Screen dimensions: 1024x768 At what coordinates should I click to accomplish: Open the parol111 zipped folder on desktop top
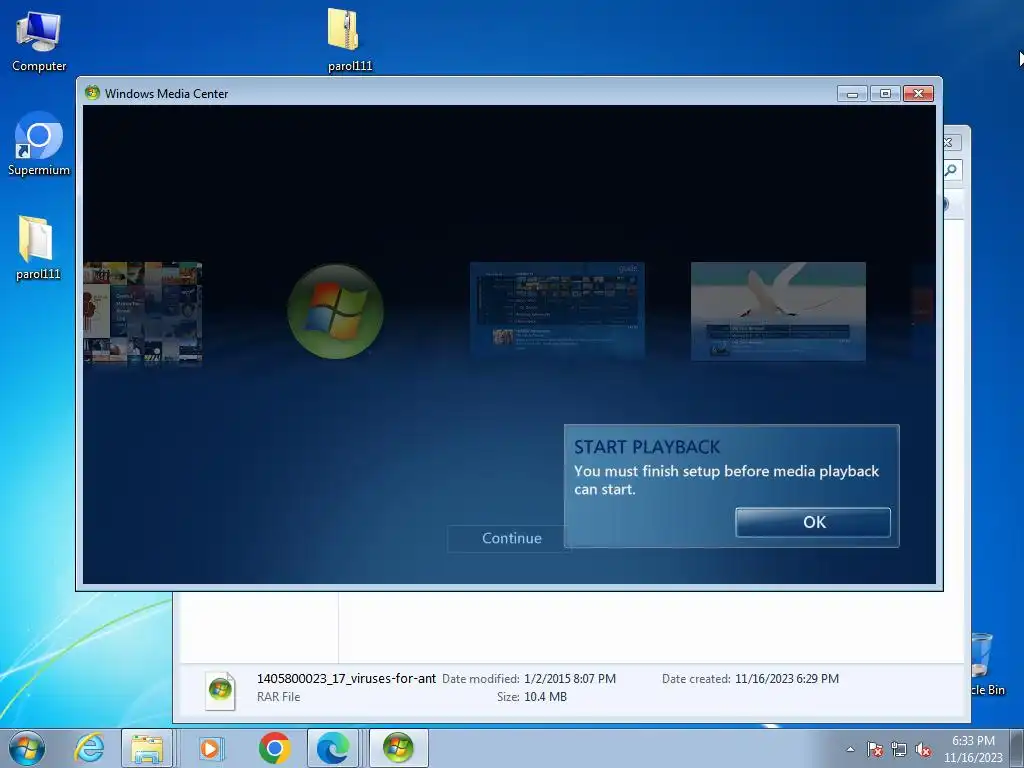[x=349, y=40]
